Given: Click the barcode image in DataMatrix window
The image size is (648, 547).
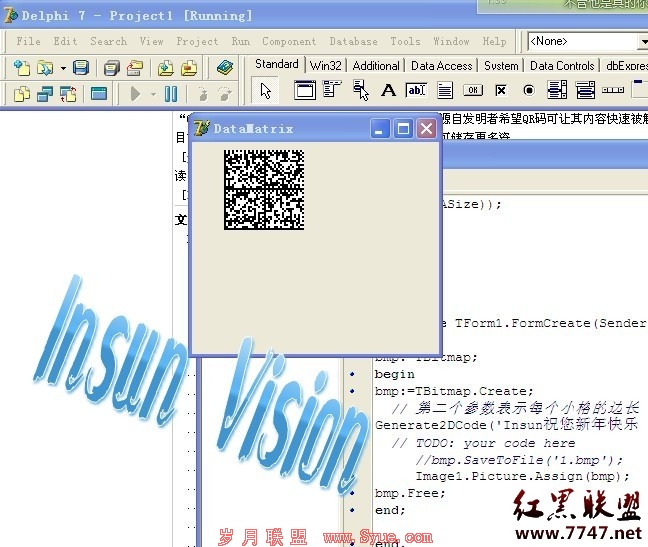Looking at the screenshot, I should (x=264, y=190).
